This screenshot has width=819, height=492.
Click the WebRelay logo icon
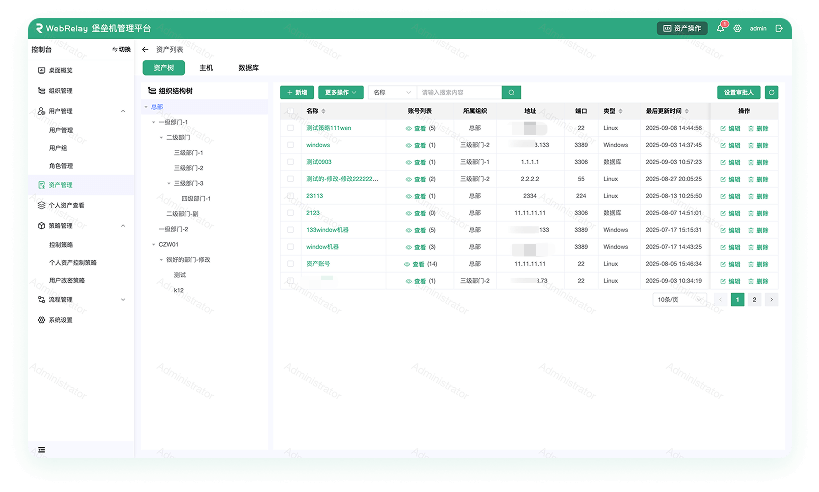tap(39, 28)
